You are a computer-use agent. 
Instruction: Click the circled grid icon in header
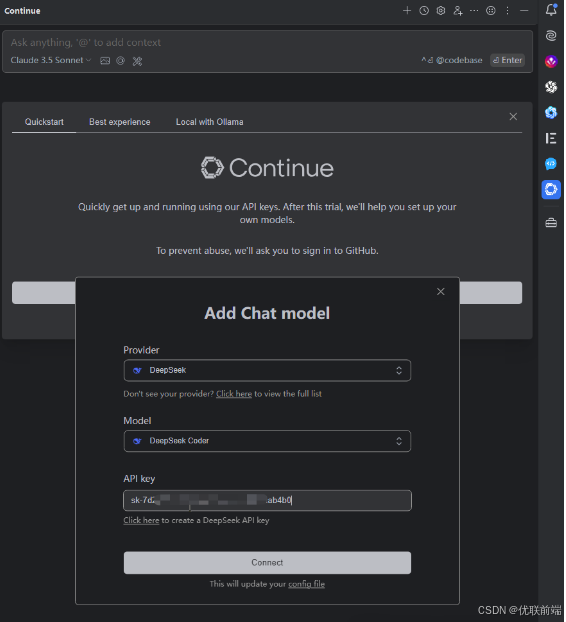click(491, 11)
